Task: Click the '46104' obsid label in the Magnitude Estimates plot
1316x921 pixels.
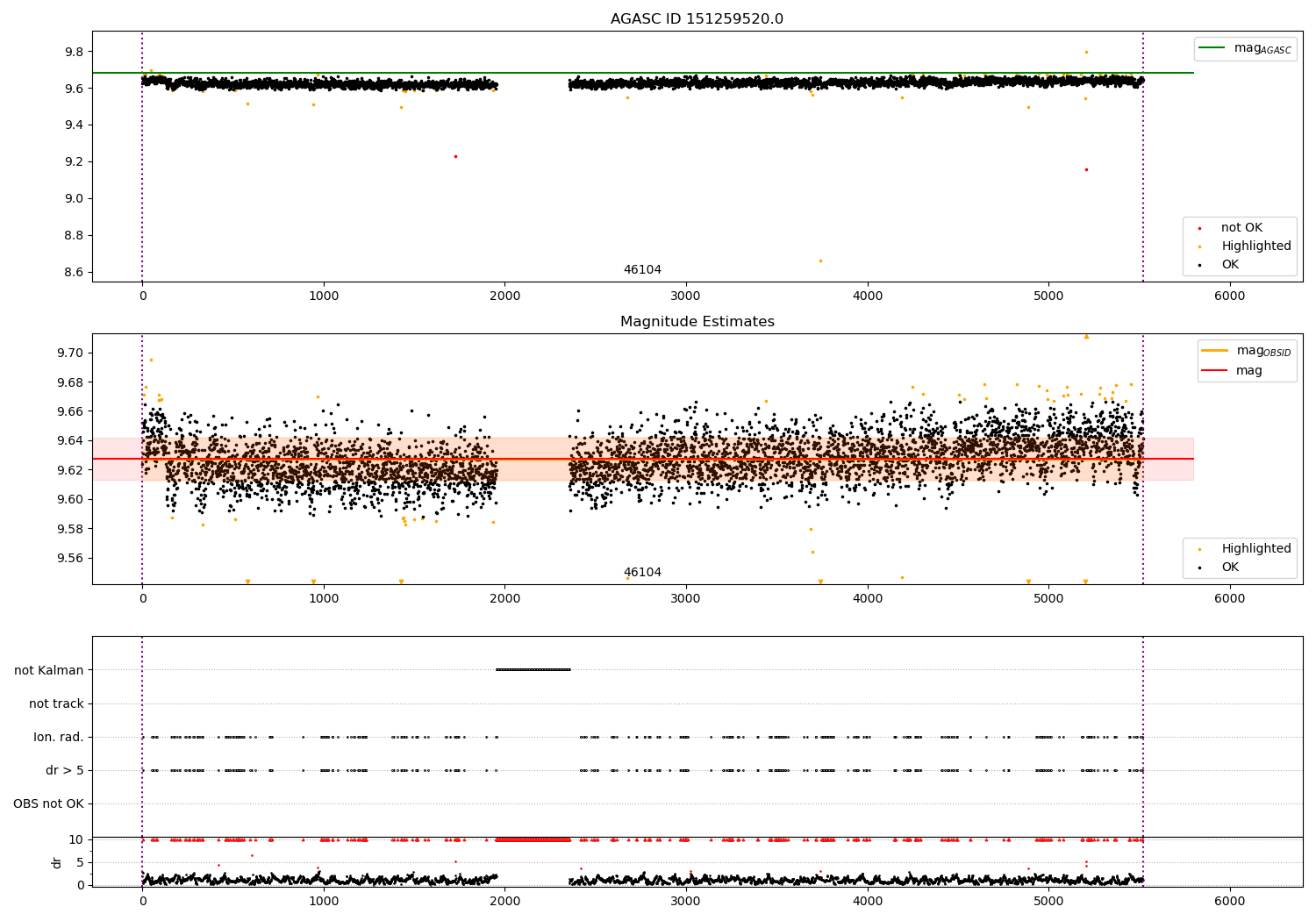Action: click(x=642, y=573)
